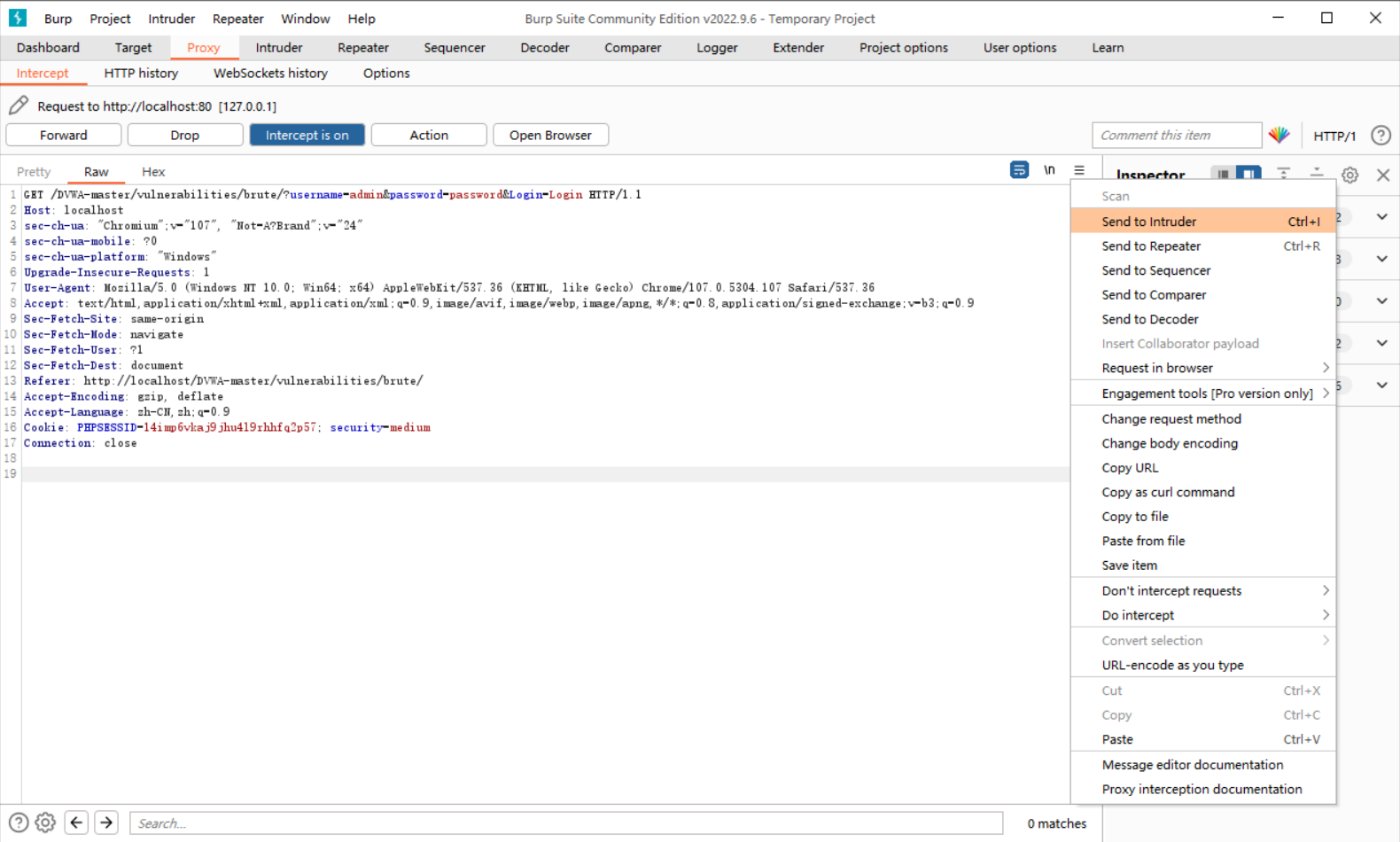
Task: Click the help icon beside HTTP/1
Action: point(1381,136)
